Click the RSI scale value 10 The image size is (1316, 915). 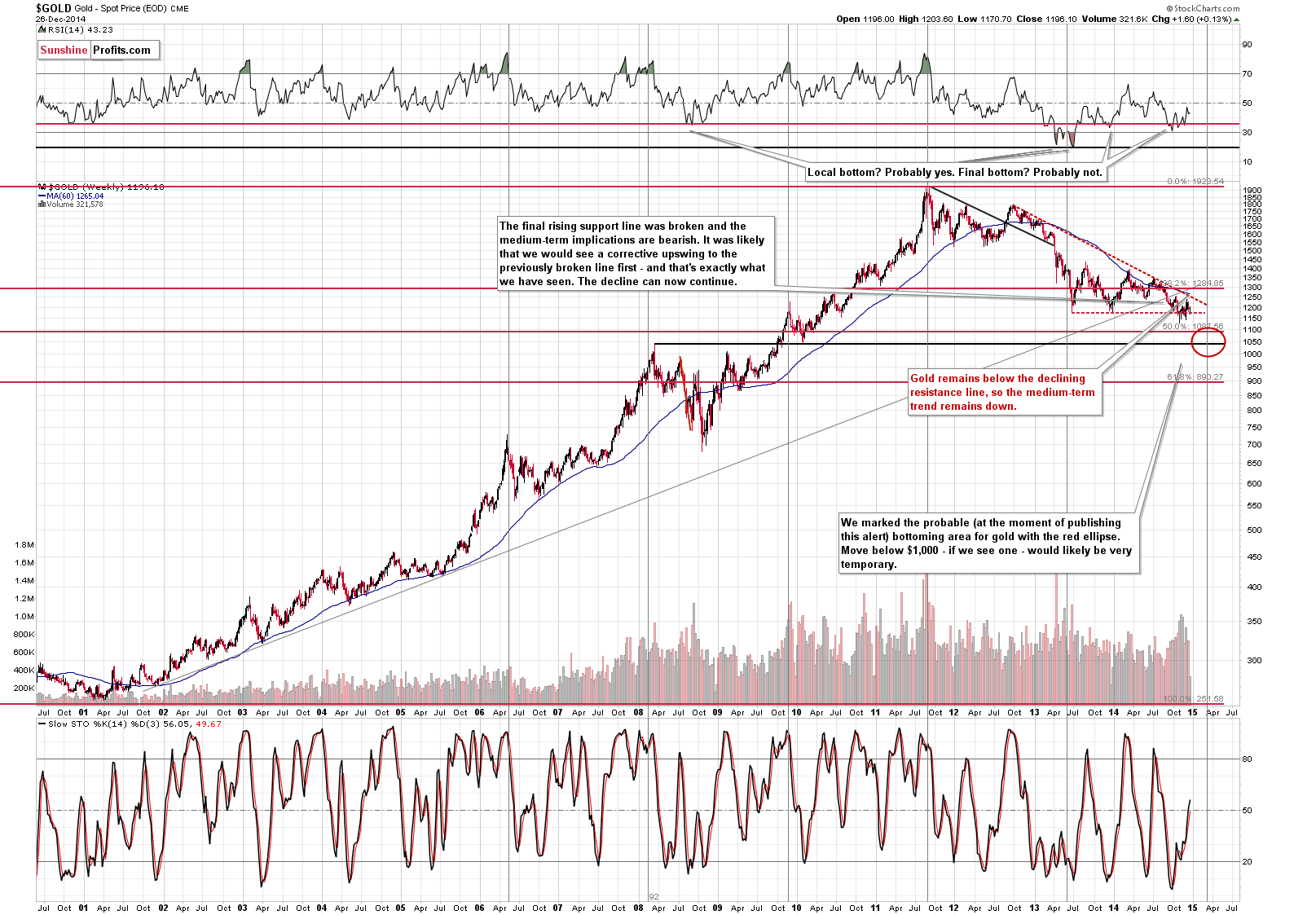click(x=1248, y=162)
